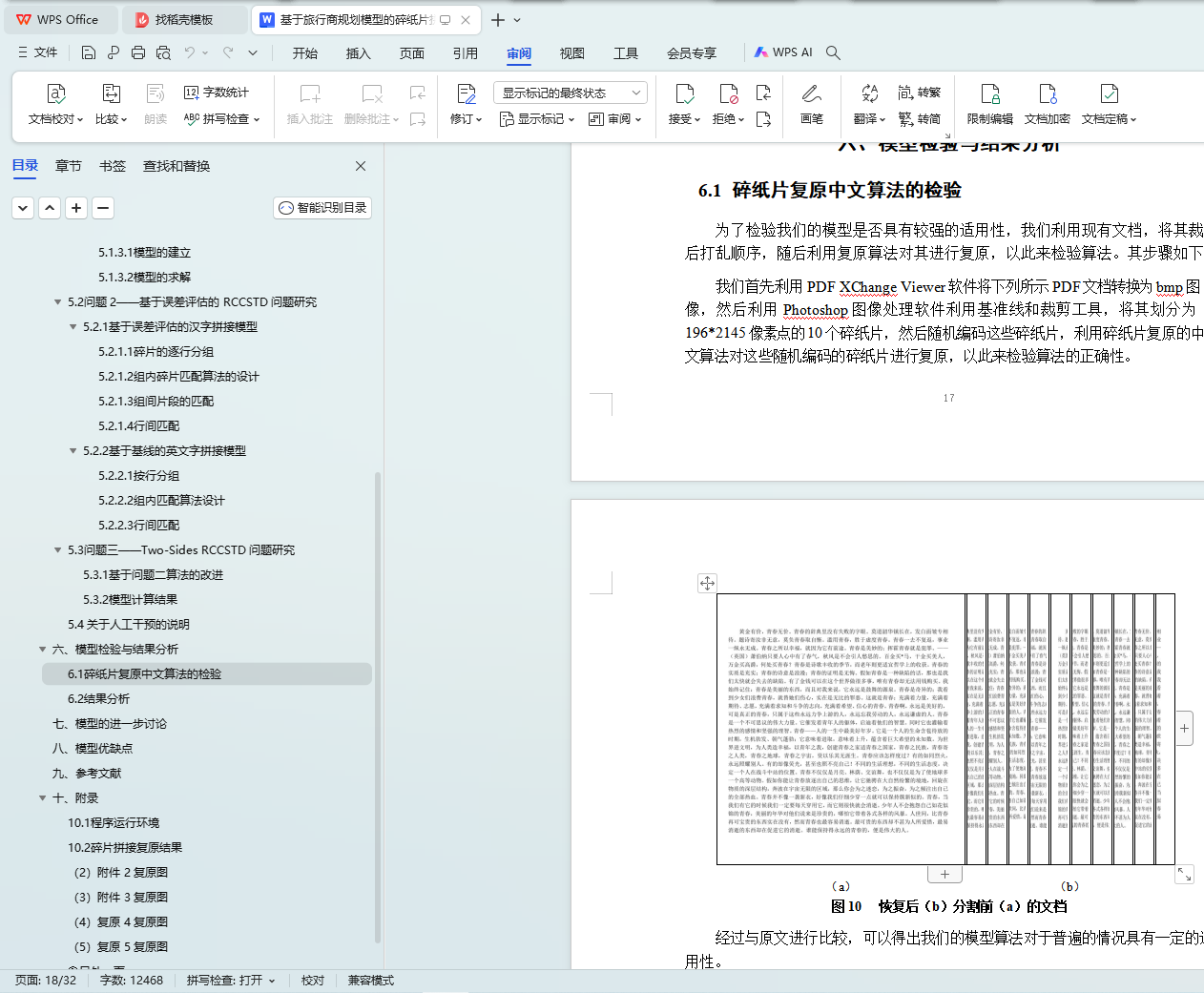Click the 接受 accept change icon
1204x993 pixels.
(684, 93)
